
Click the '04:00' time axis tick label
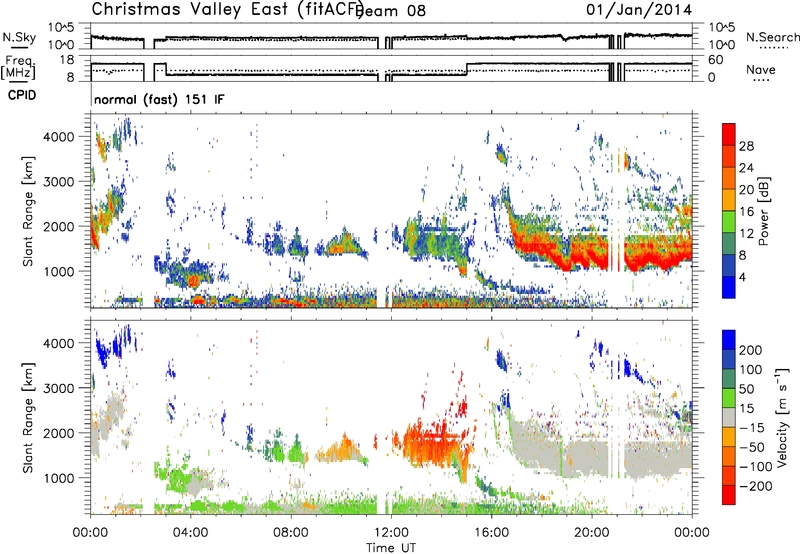point(191,533)
